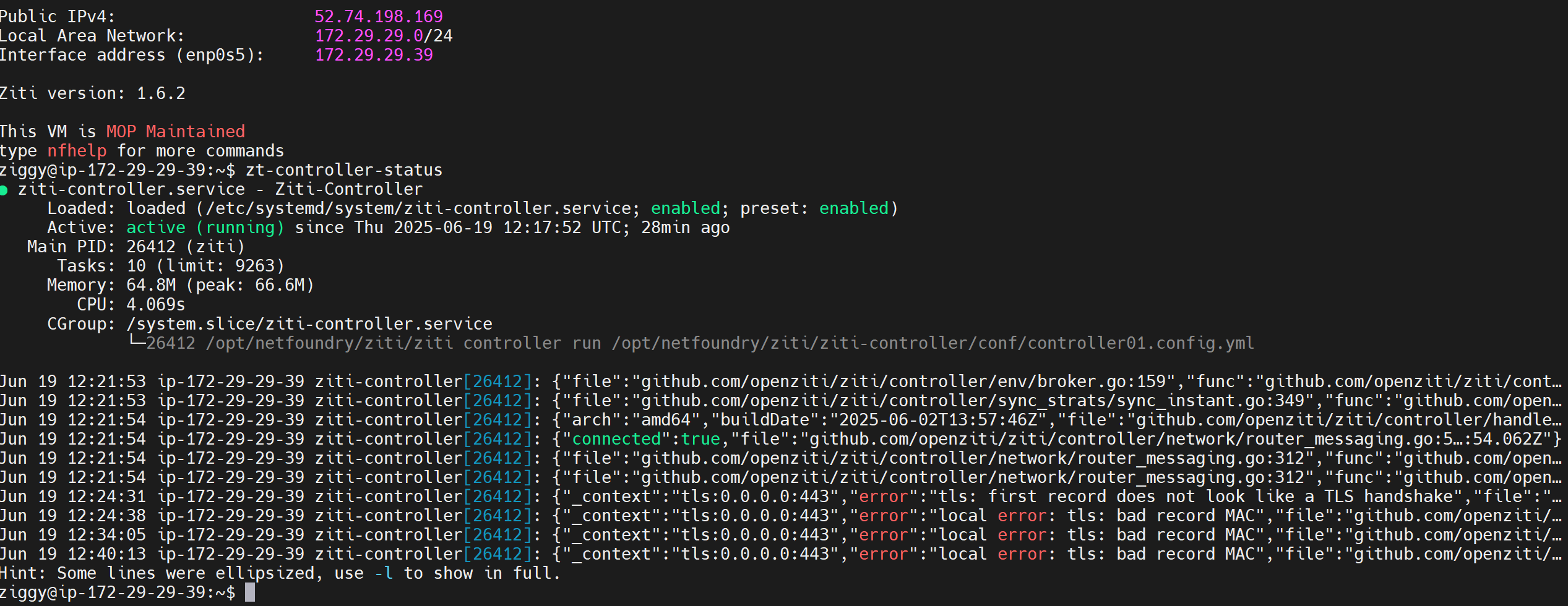Click the public IPv4 address 52.74.198.169

(x=379, y=17)
